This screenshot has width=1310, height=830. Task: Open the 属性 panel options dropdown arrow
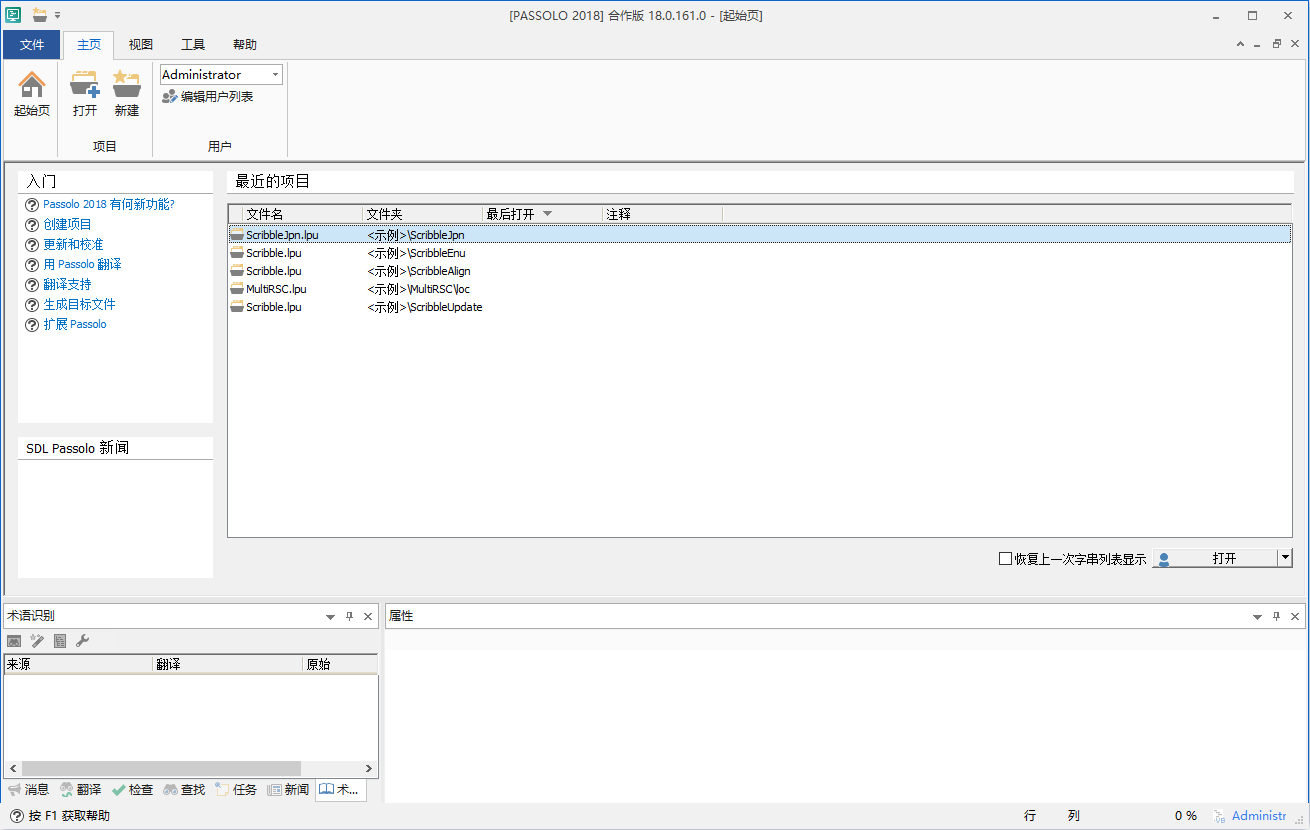[x=1258, y=617]
